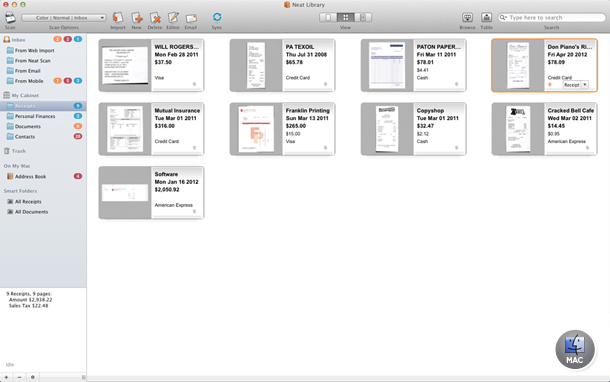Click the Sun Mar 13 2011 date text

tap(307, 118)
